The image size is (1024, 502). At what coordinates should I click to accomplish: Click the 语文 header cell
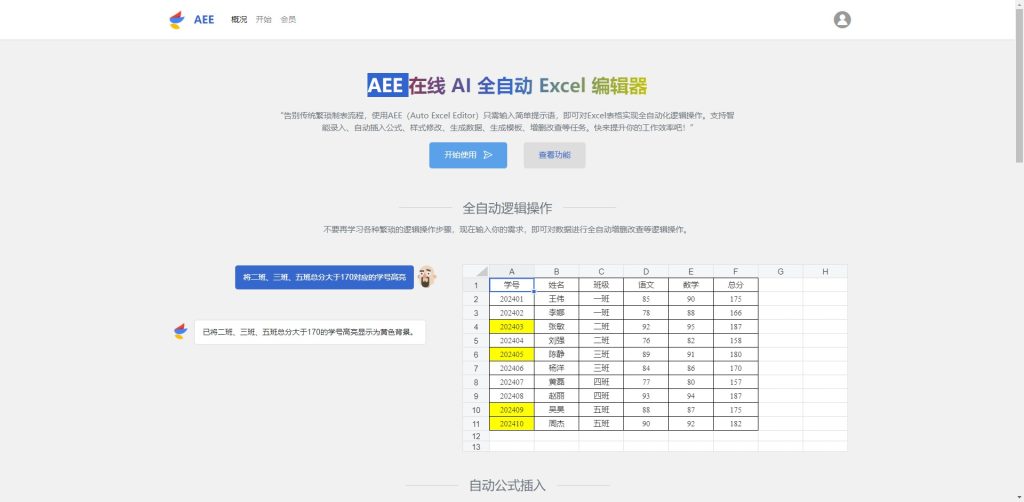pyautogui.click(x=646, y=285)
